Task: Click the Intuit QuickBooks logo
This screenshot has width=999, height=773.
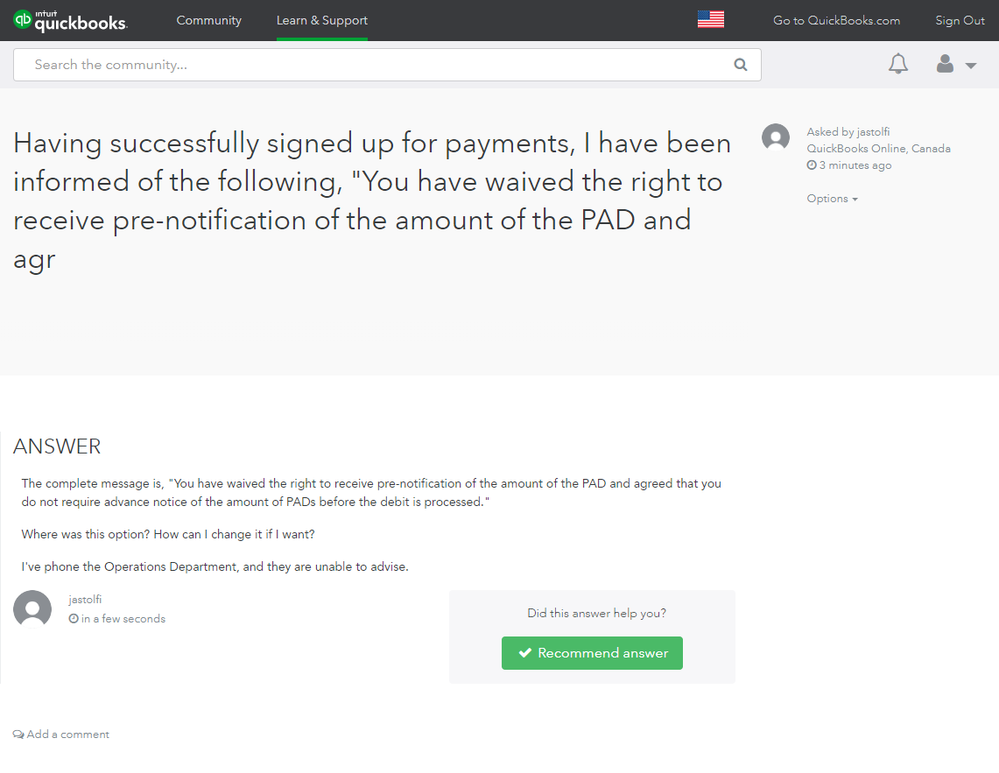Action: 70,20
